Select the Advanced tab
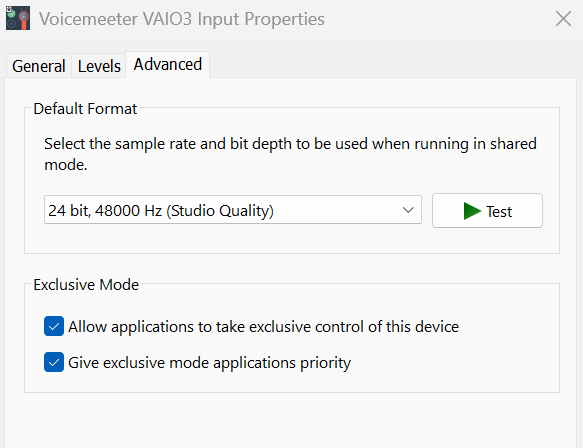583x448 pixels. 168,64
